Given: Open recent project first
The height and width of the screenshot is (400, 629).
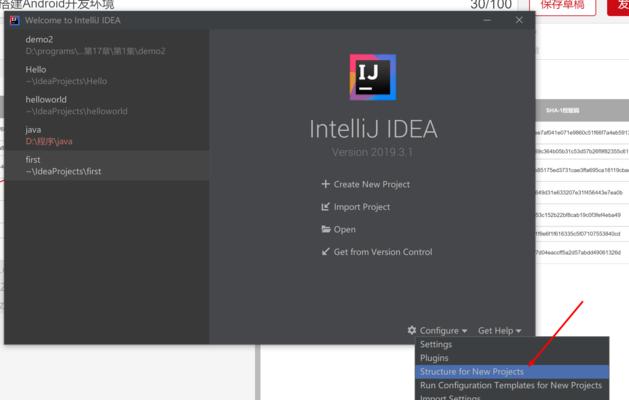Looking at the screenshot, I should (x=107, y=165).
